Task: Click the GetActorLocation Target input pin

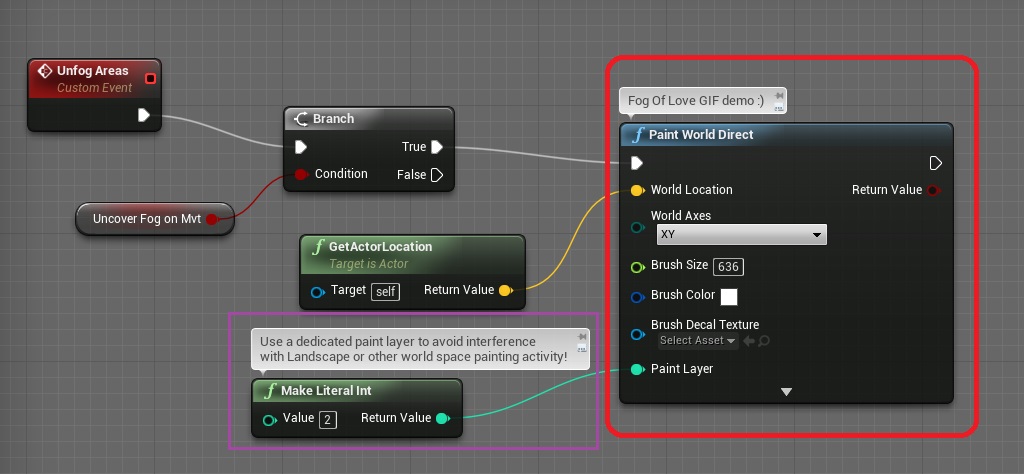Action: point(317,291)
